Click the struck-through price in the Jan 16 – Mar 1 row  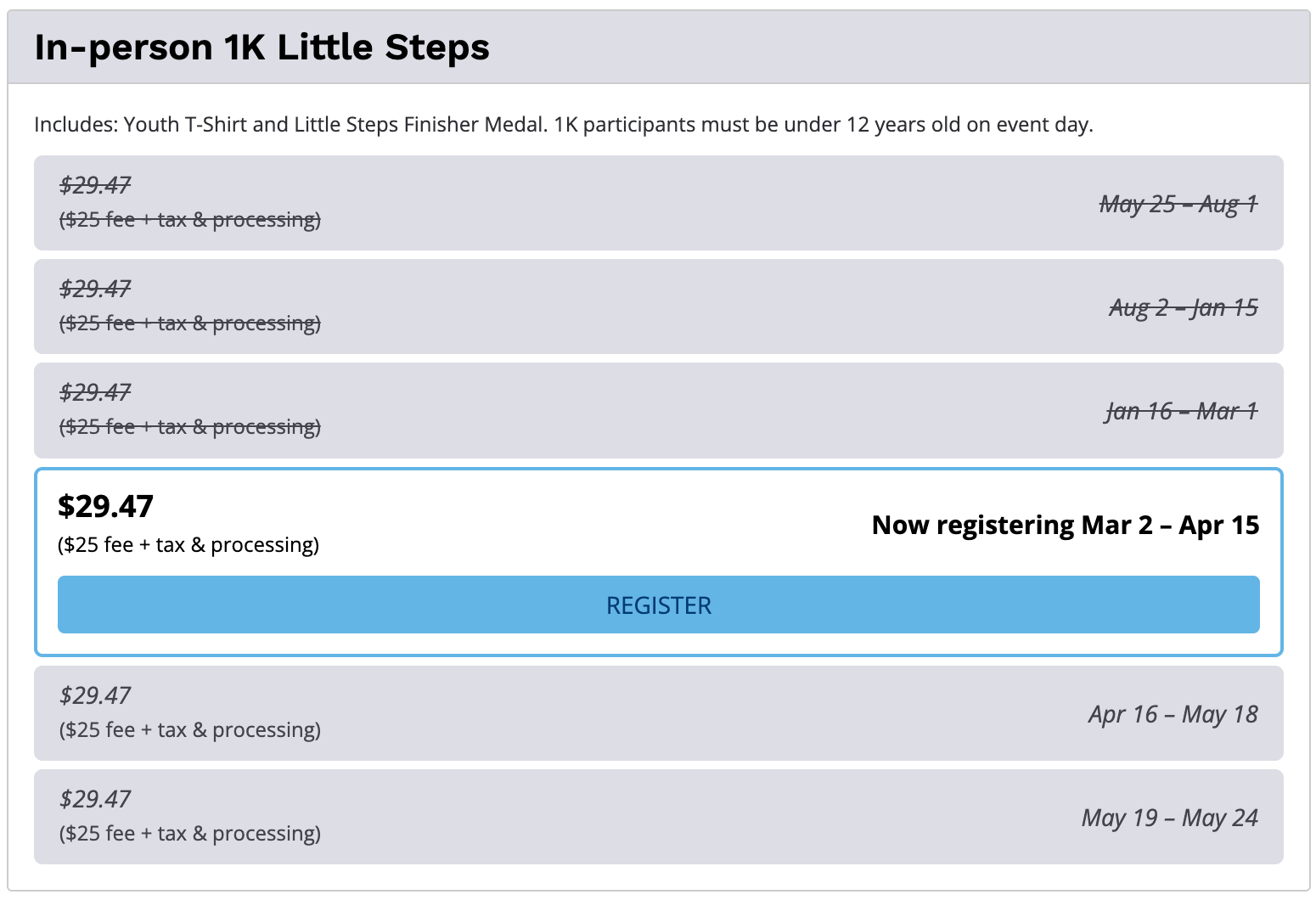tap(95, 392)
